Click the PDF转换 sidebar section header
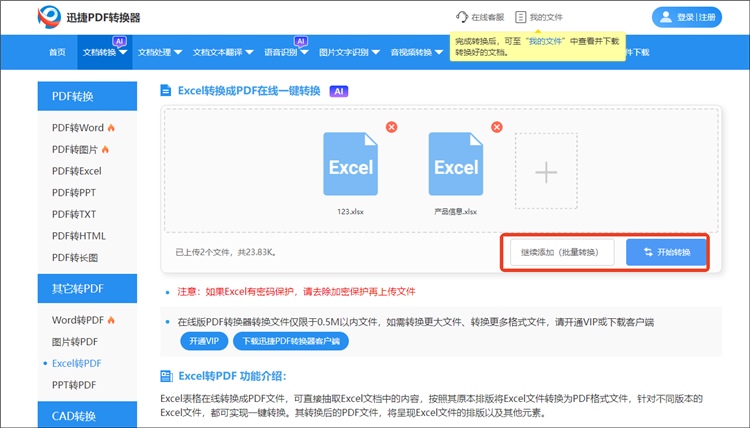The width and height of the screenshot is (750, 428). 87,96
